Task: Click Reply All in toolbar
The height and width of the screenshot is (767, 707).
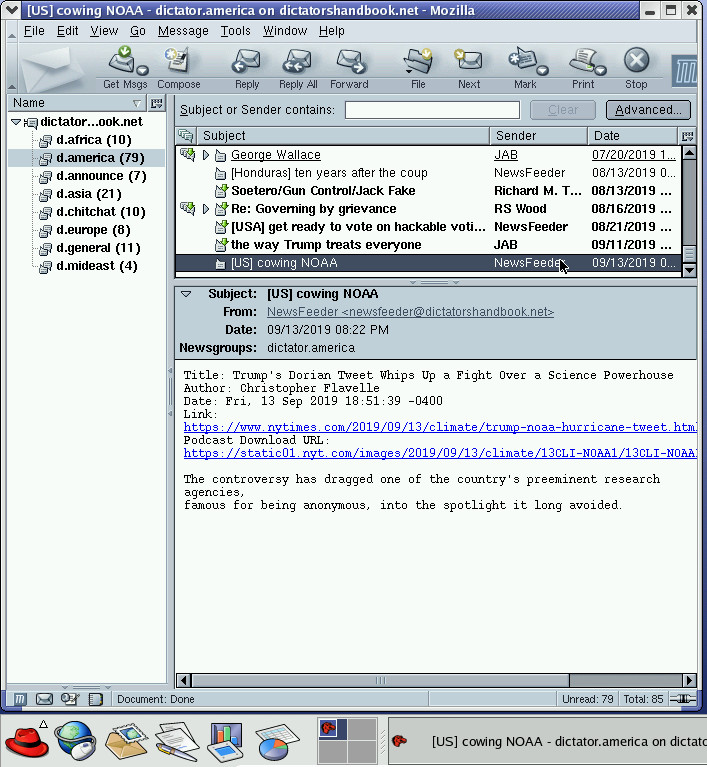Action: pos(298,68)
